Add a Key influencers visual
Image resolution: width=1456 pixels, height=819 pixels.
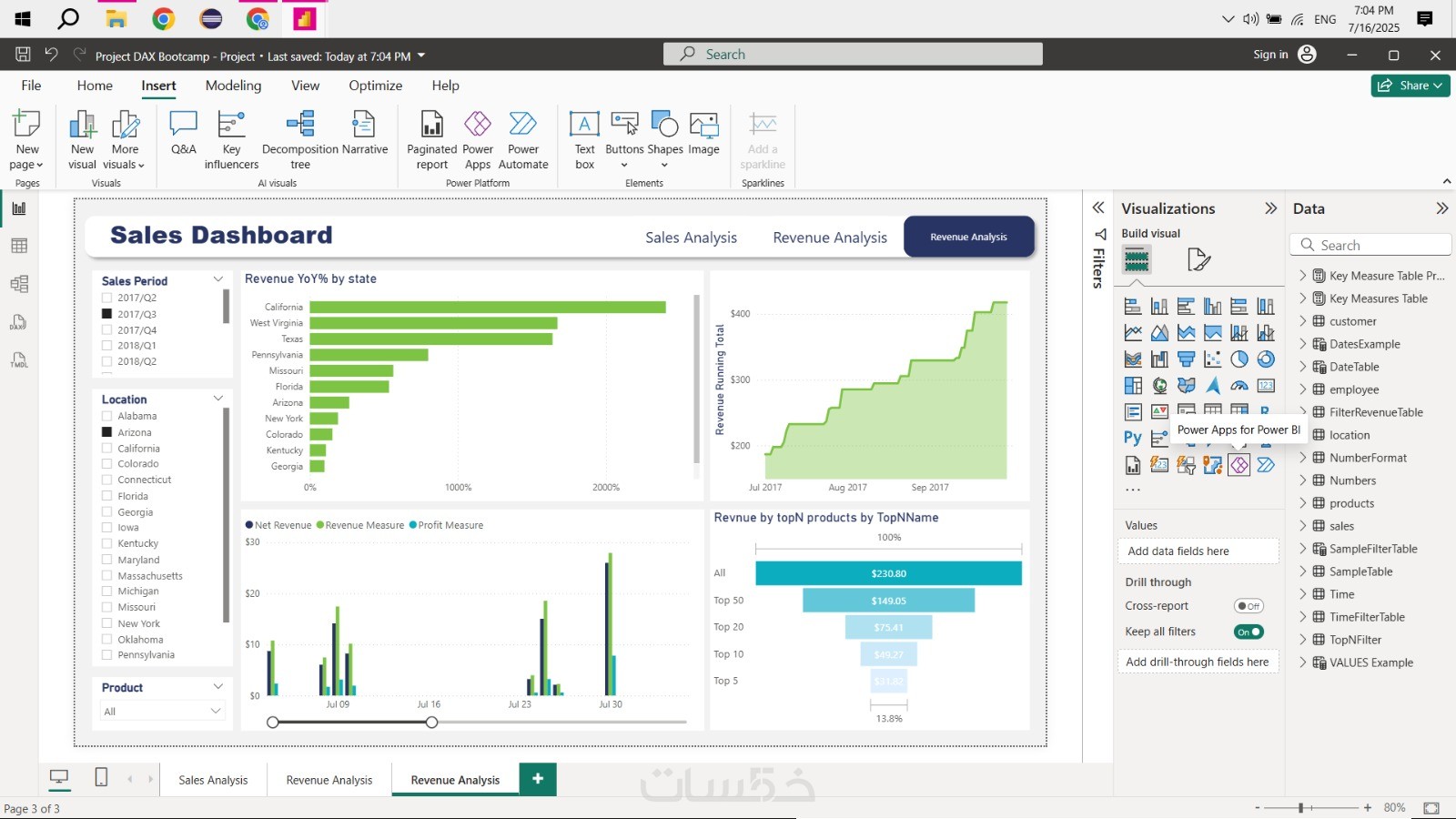click(231, 139)
